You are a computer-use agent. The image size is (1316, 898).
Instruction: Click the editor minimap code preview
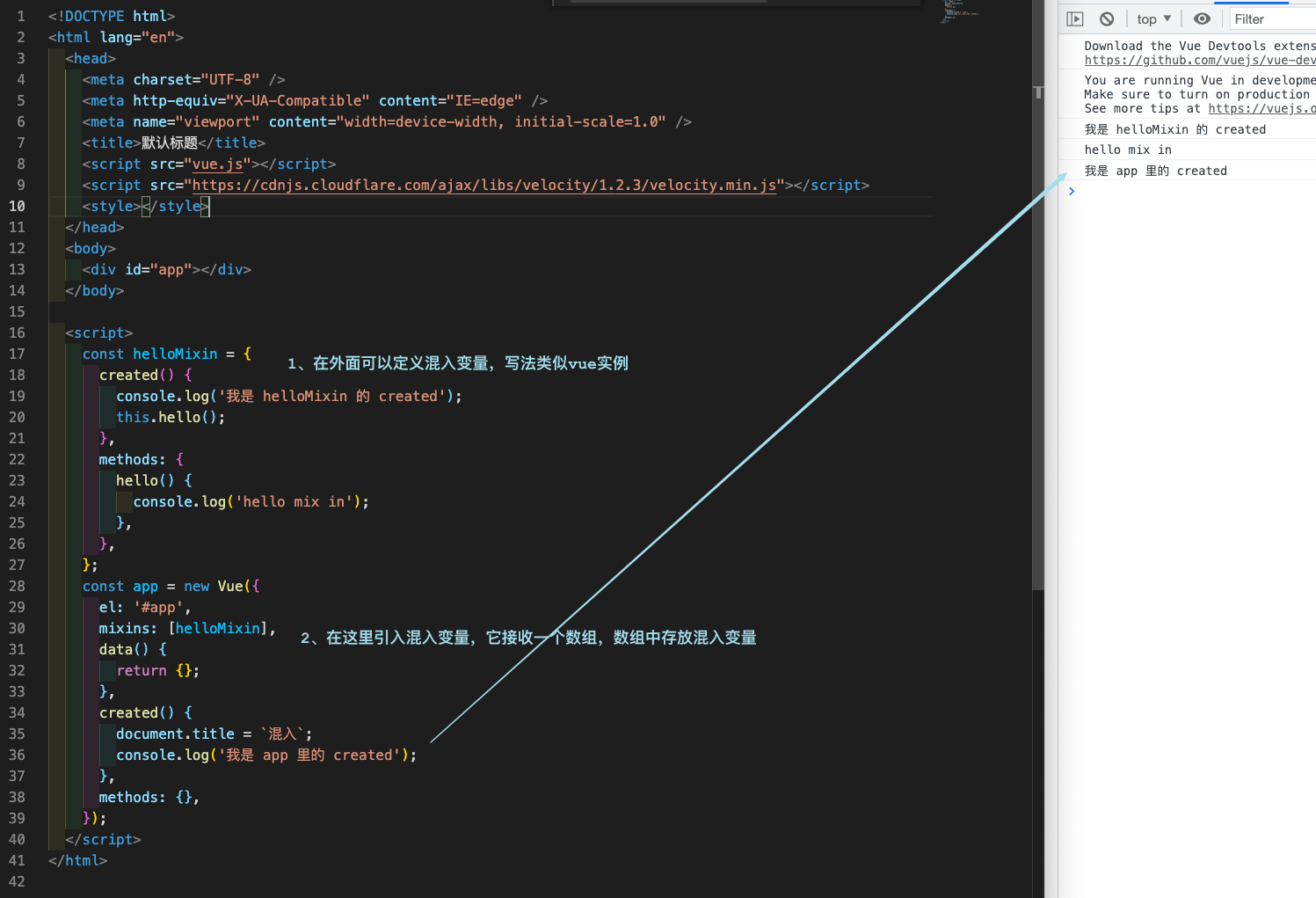pyautogui.click(x=960, y=11)
